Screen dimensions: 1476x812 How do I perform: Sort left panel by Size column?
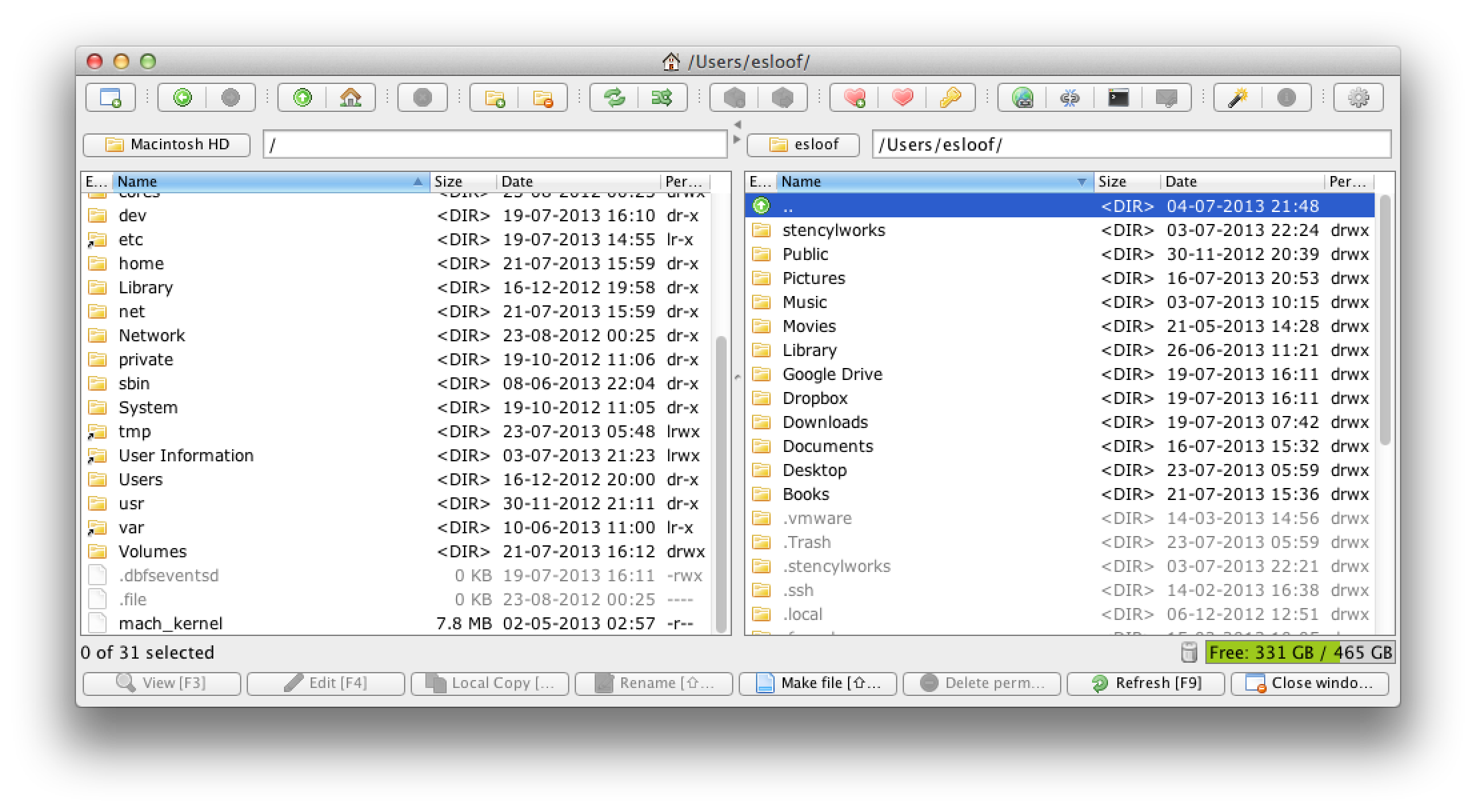(463, 181)
